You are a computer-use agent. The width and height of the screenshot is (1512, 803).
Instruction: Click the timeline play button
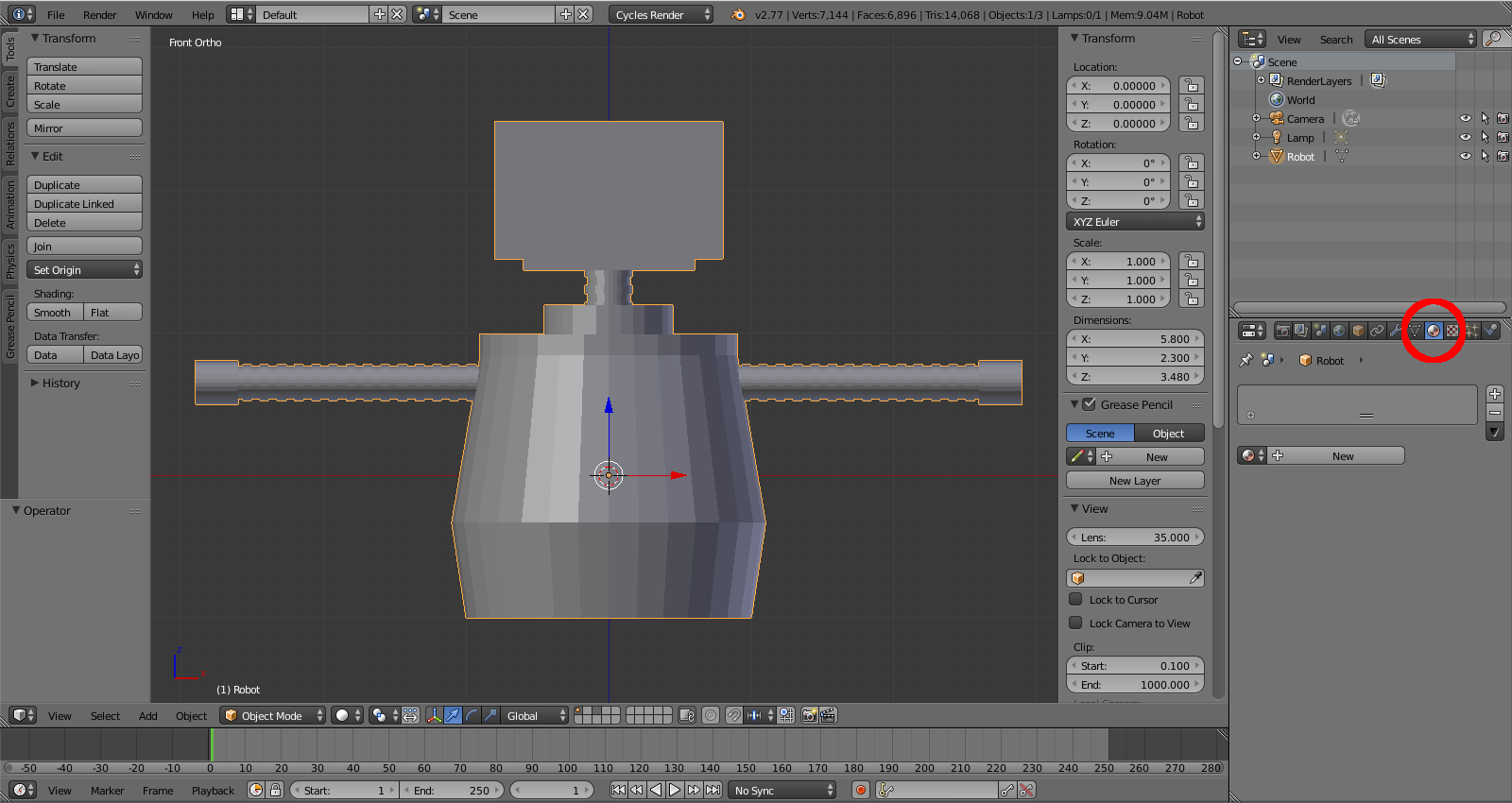[x=675, y=790]
